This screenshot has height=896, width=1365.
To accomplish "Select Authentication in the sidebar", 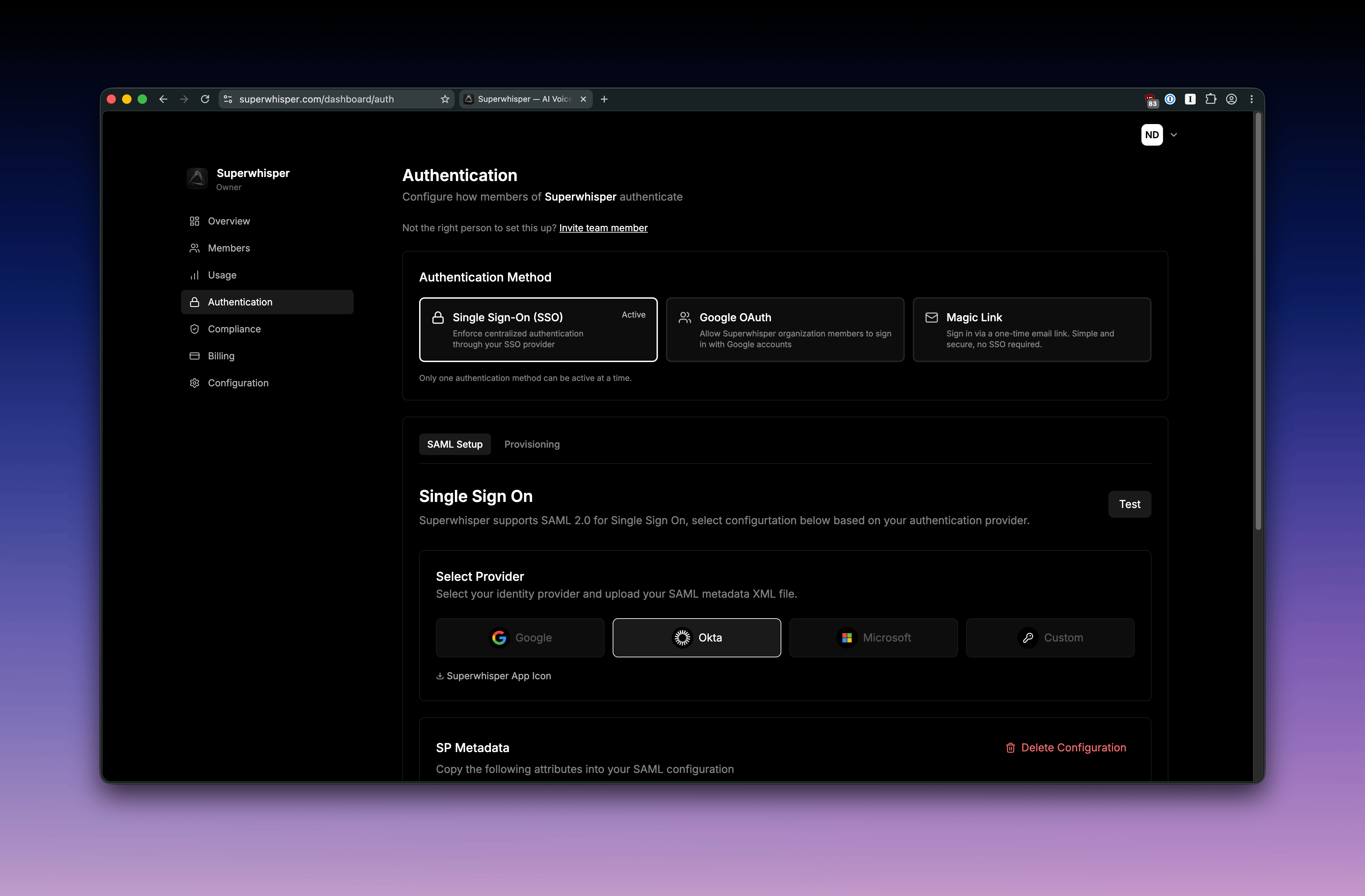I will (x=267, y=302).
